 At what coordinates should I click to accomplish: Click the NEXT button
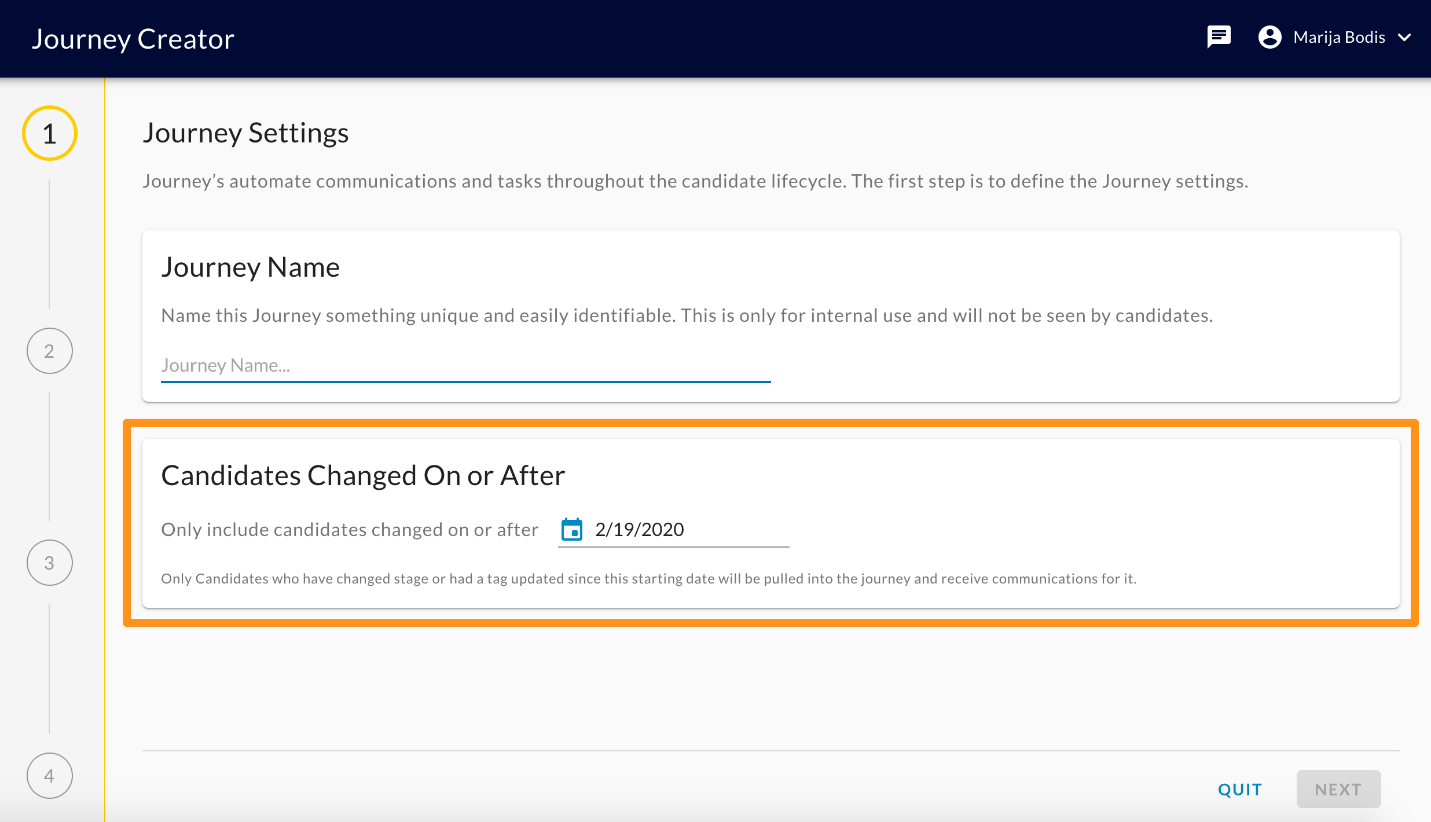tap(1338, 789)
